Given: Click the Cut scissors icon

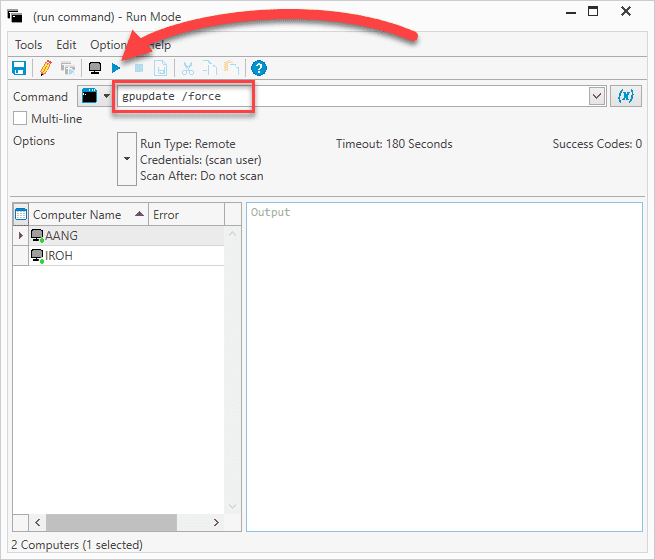Looking at the screenshot, I should 188,68.
